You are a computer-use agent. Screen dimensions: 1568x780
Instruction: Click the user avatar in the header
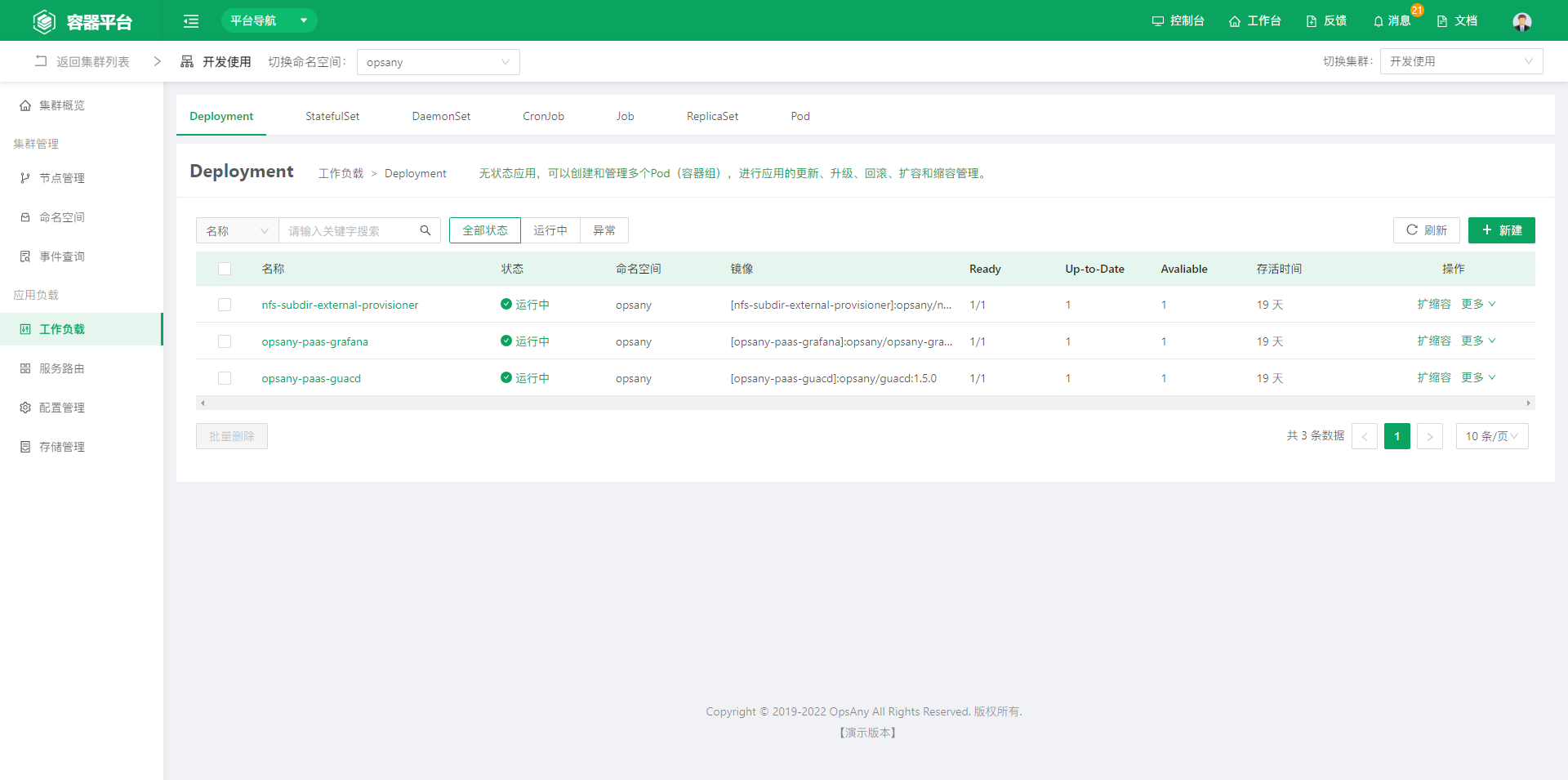tap(1521, 21)
